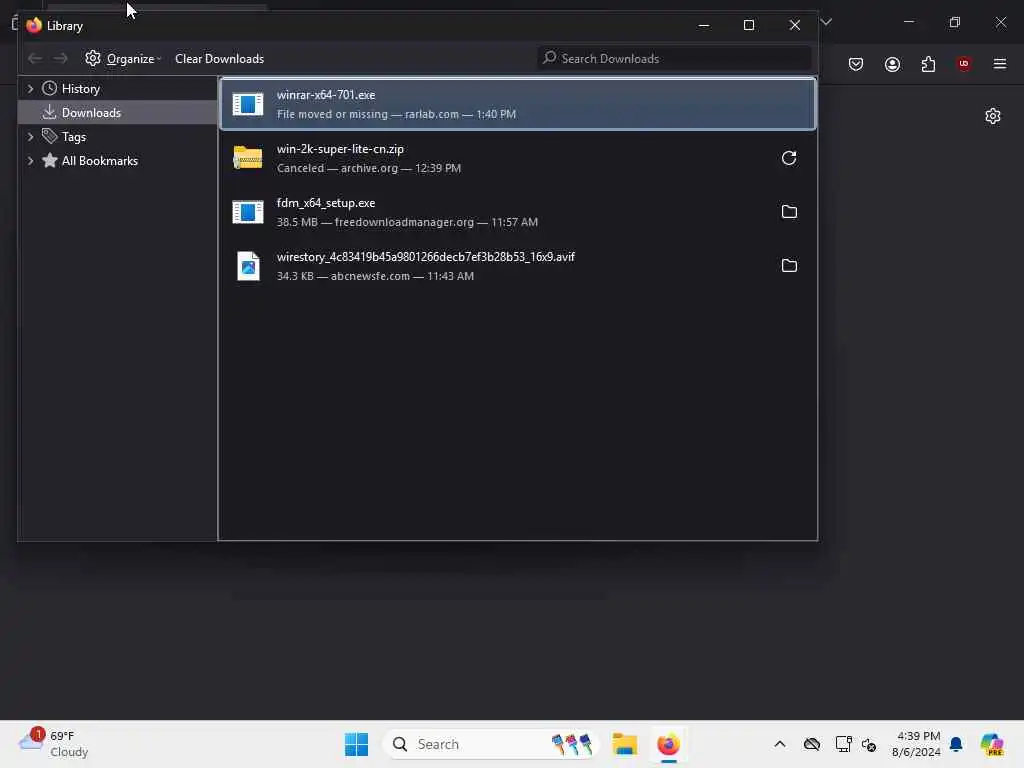
Task: Click the display network tray icon
Action: (843, 744)
